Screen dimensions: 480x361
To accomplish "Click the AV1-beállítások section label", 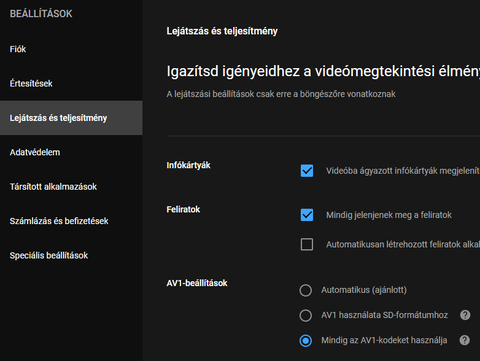I will tap(197, 283).
